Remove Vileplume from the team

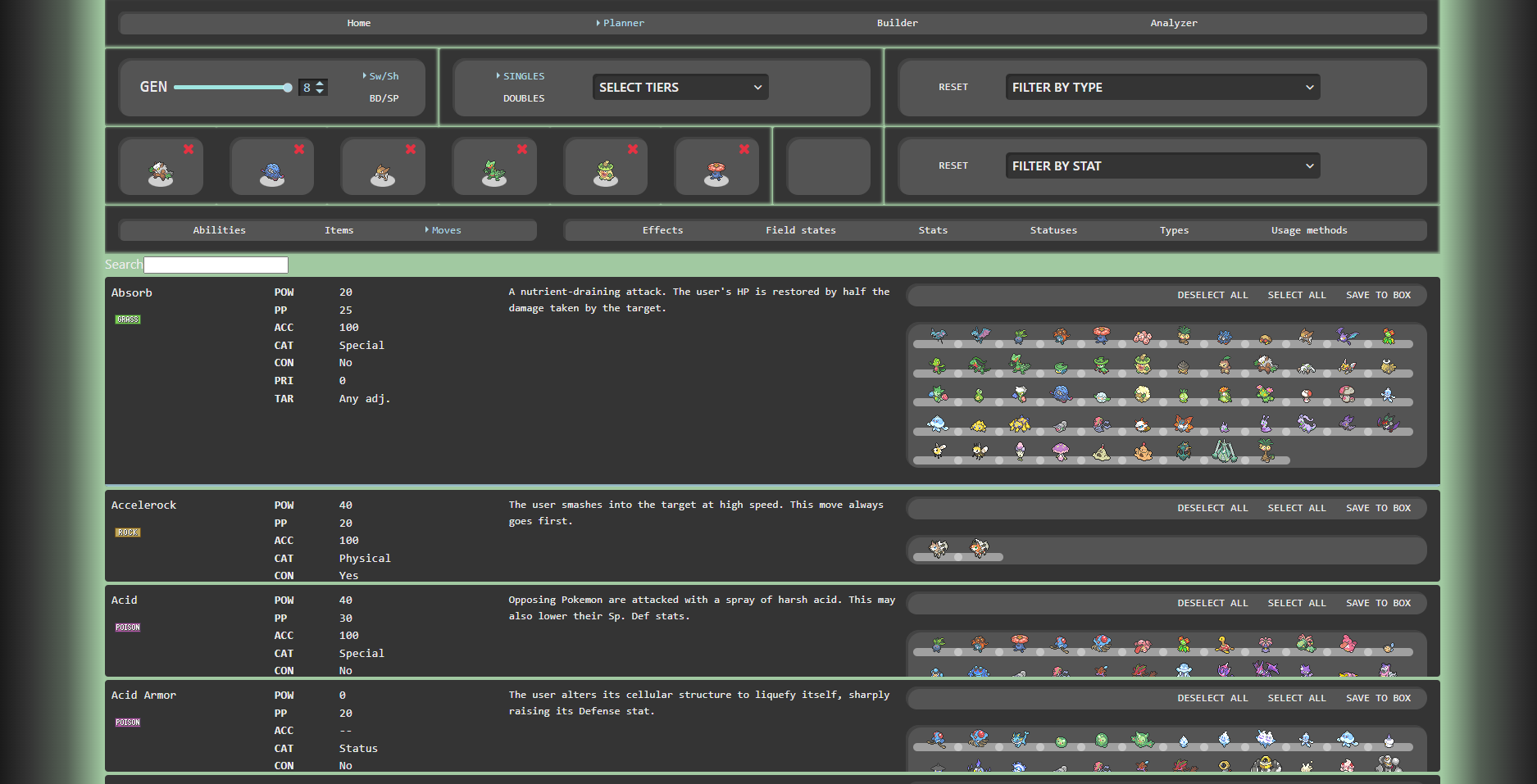coord(744,149)
